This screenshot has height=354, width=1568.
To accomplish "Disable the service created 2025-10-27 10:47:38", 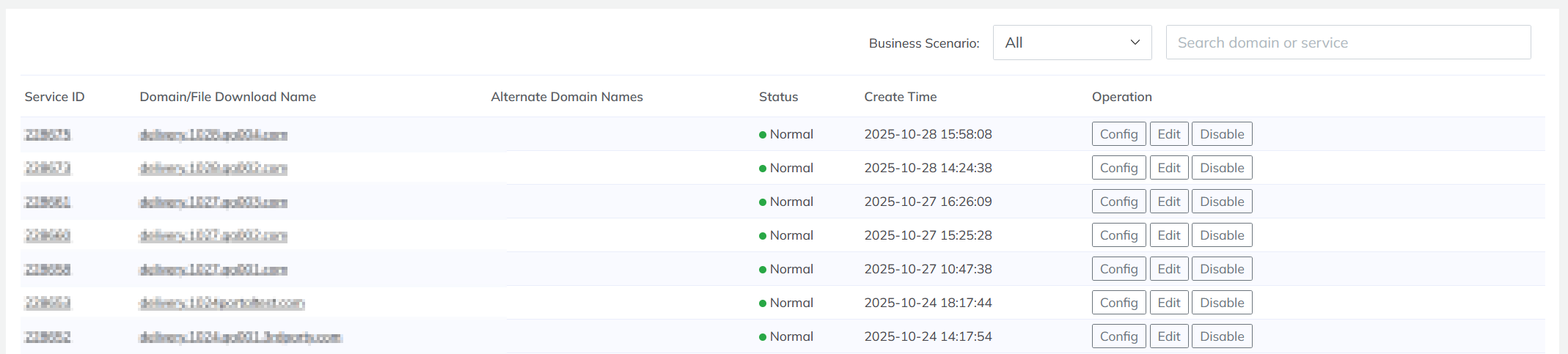I will pyautogui.click(x=1221, y=269).
